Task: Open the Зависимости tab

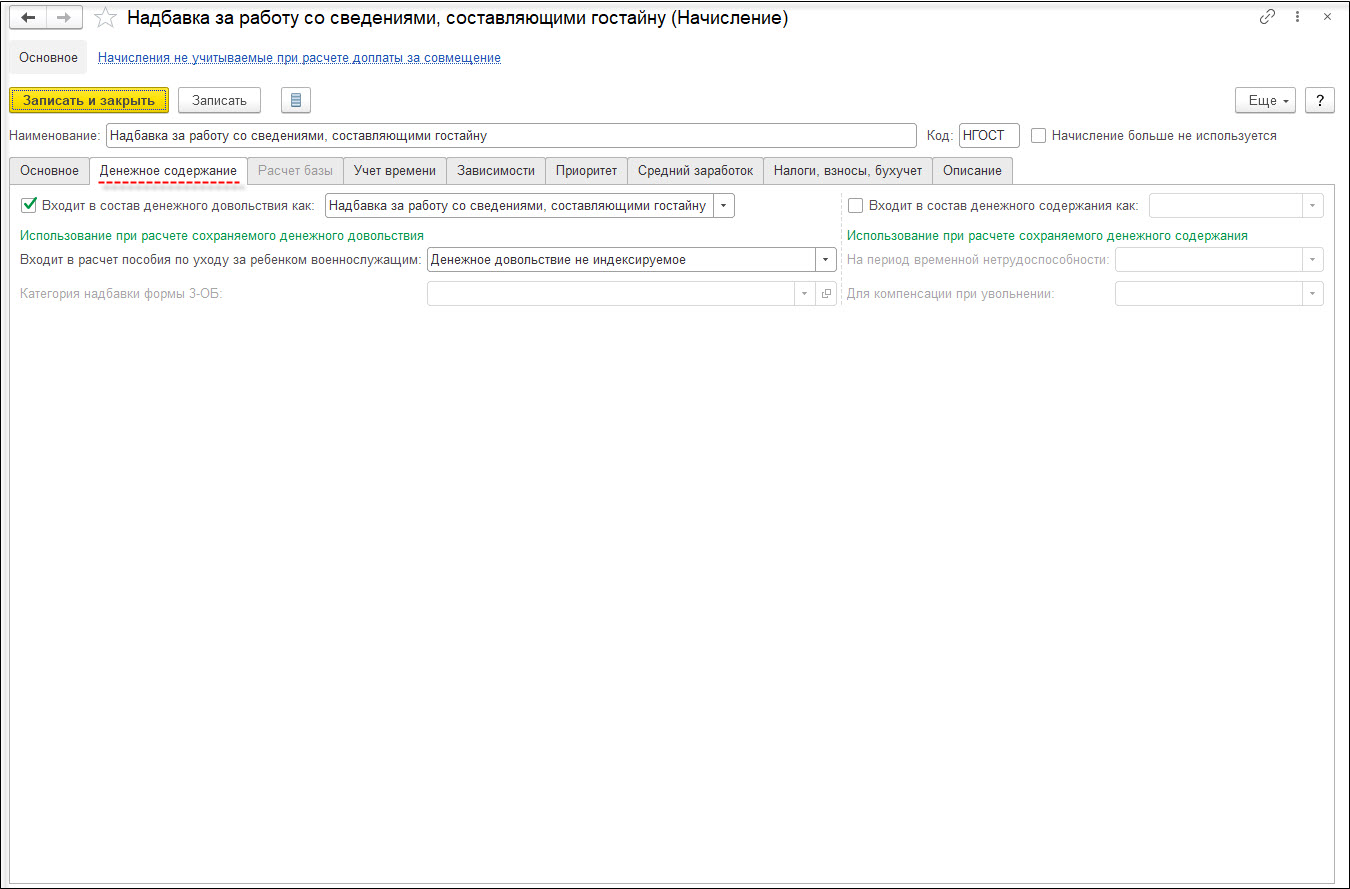Action: (496, 171)
